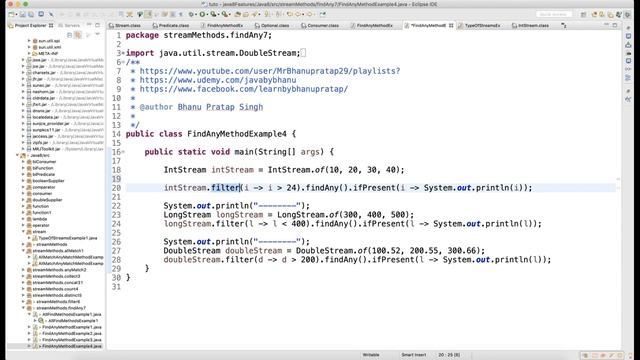Click the Collapse All icon in Project Explorer
The height and width of the screenshot is (360, 640).
69,35
